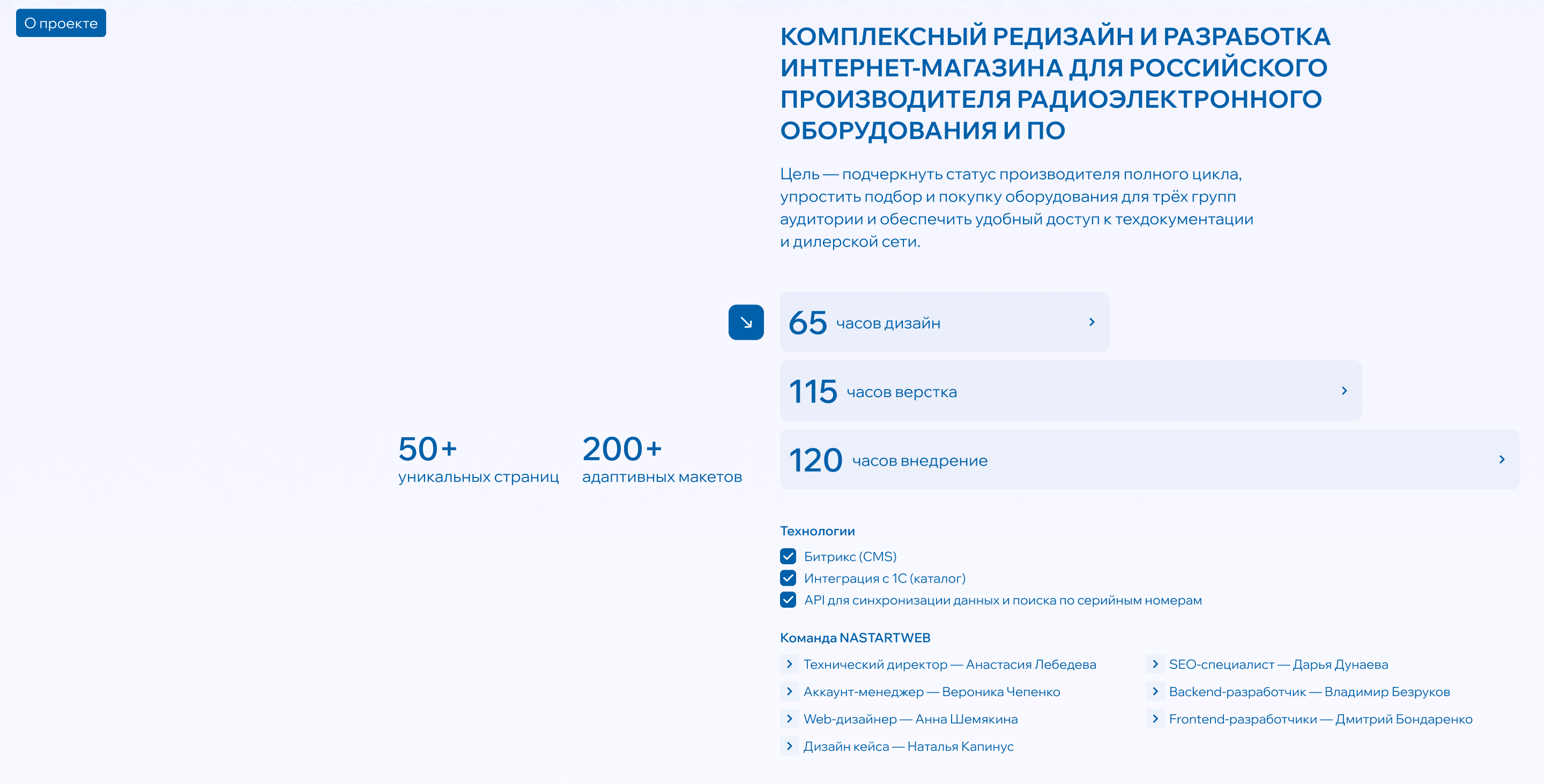Select "Аккаунт-менеджер — Вероника Чепенко" text
This screenshot has width=1544, height=784.
931,692
